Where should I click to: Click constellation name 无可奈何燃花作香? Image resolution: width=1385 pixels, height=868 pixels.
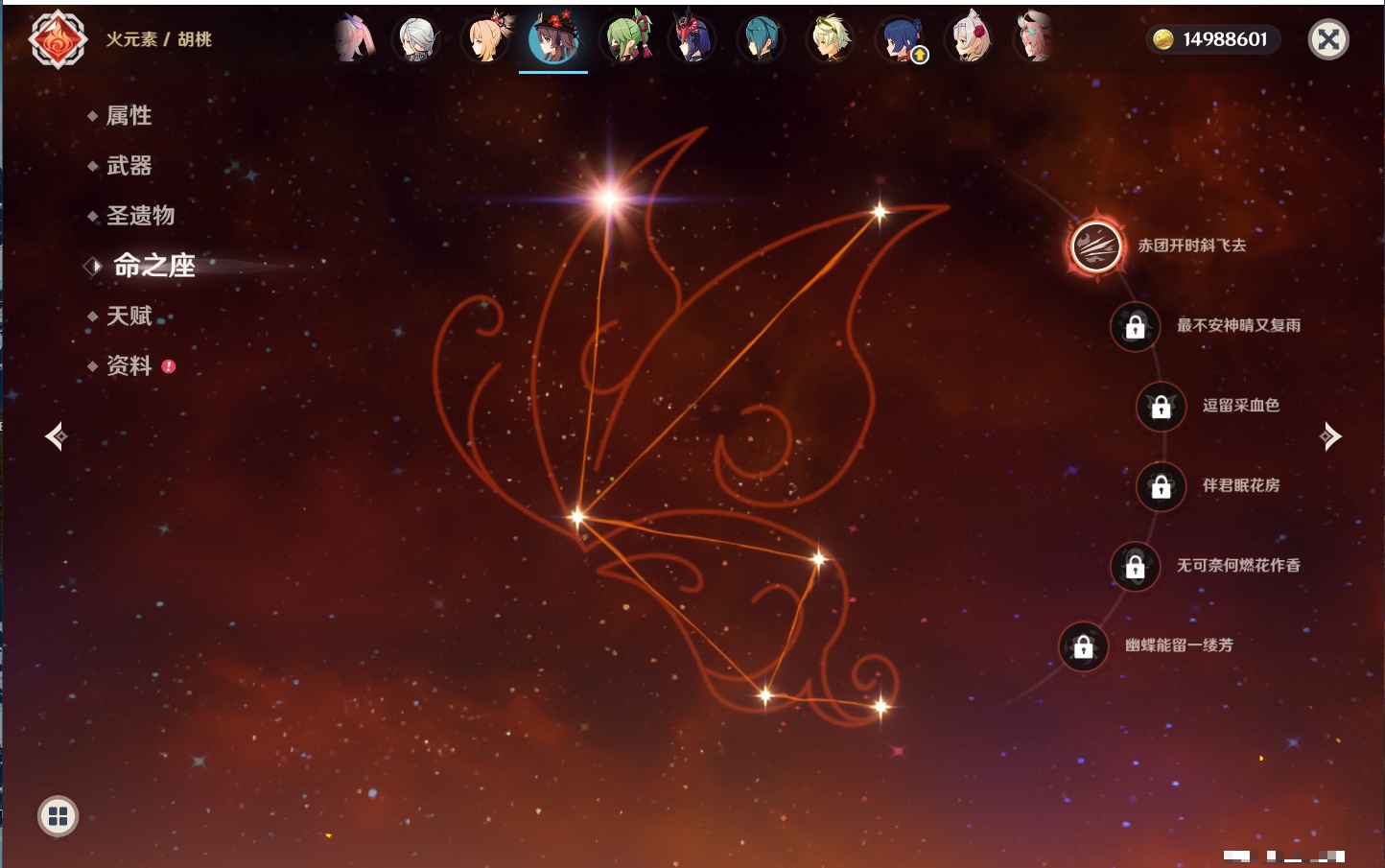[x=1238, y=565]
